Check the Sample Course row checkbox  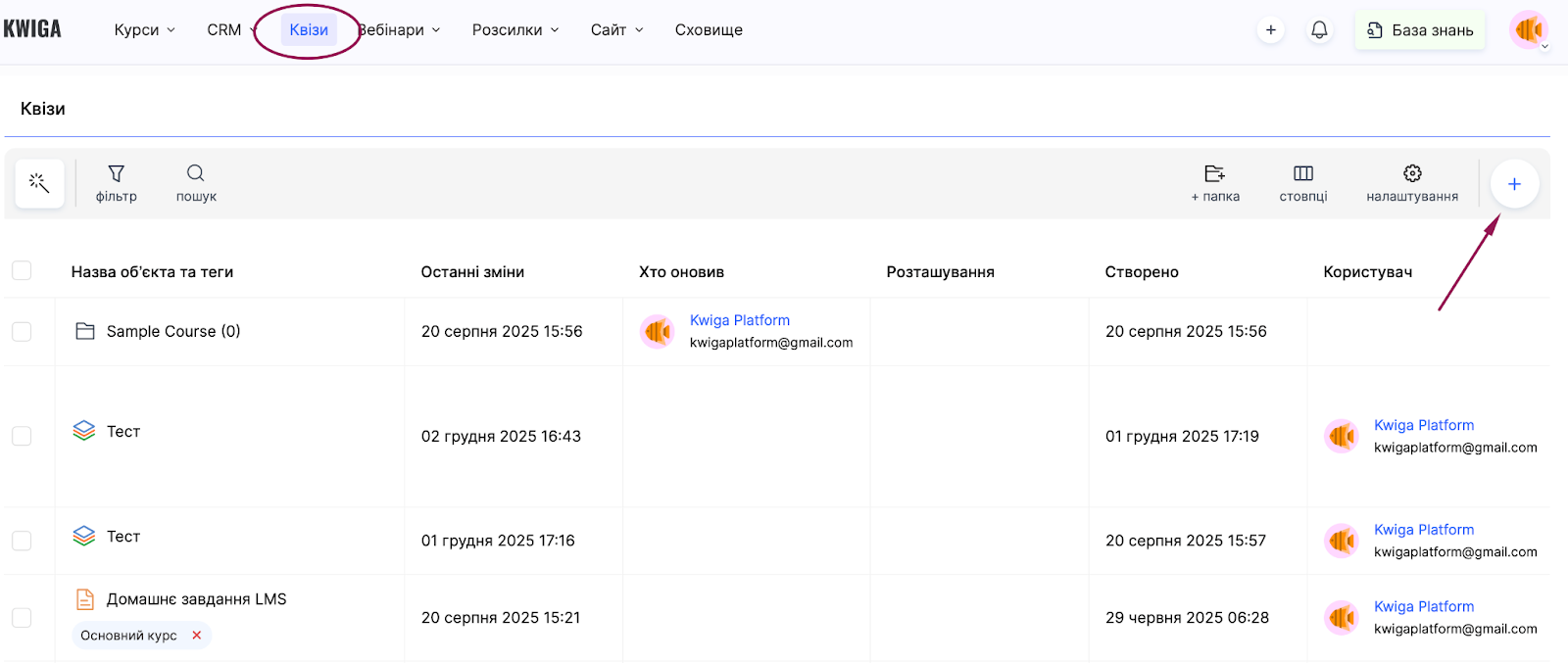tap(22, 332)
